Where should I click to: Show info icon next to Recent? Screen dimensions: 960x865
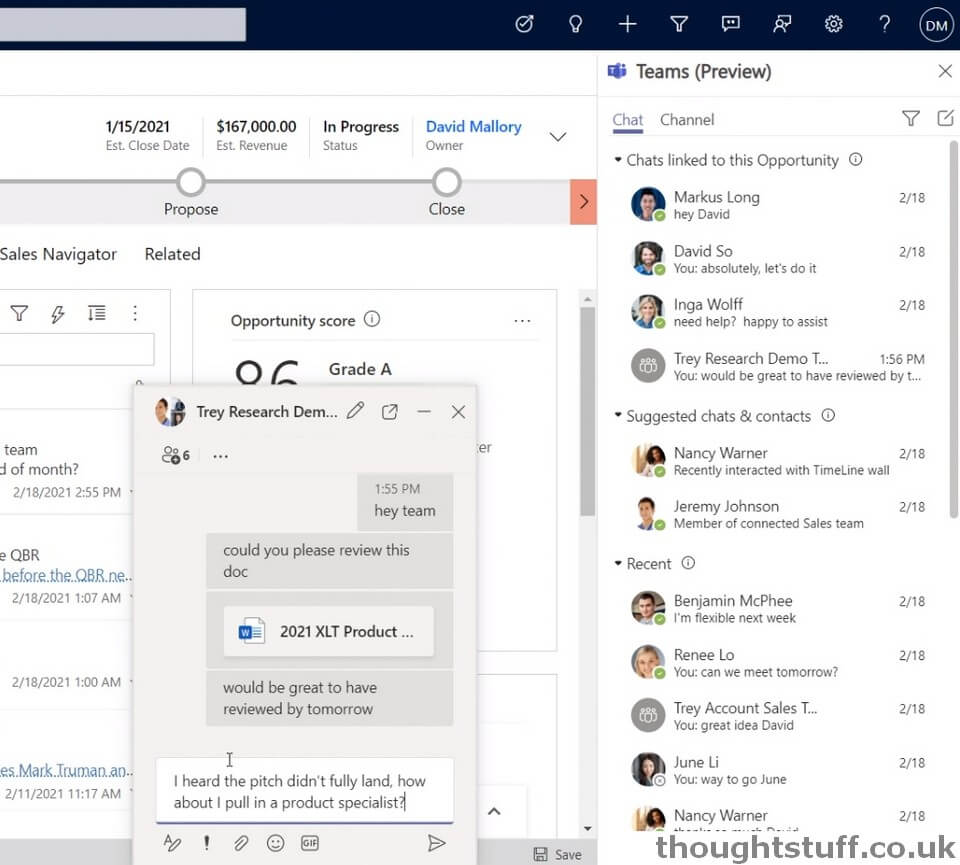688,563
